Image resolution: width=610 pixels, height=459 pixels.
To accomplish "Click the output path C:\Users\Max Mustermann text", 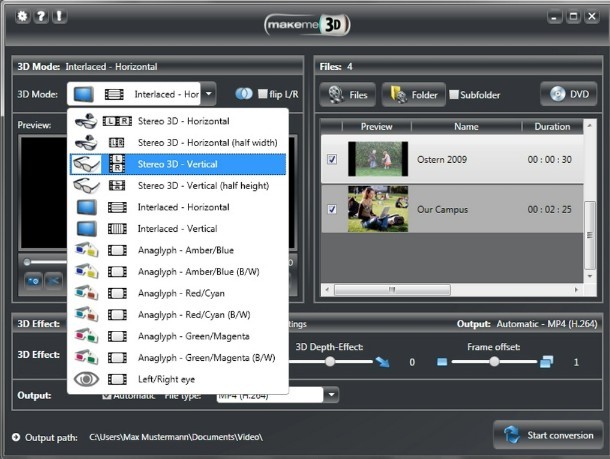I will pos(176,437).
